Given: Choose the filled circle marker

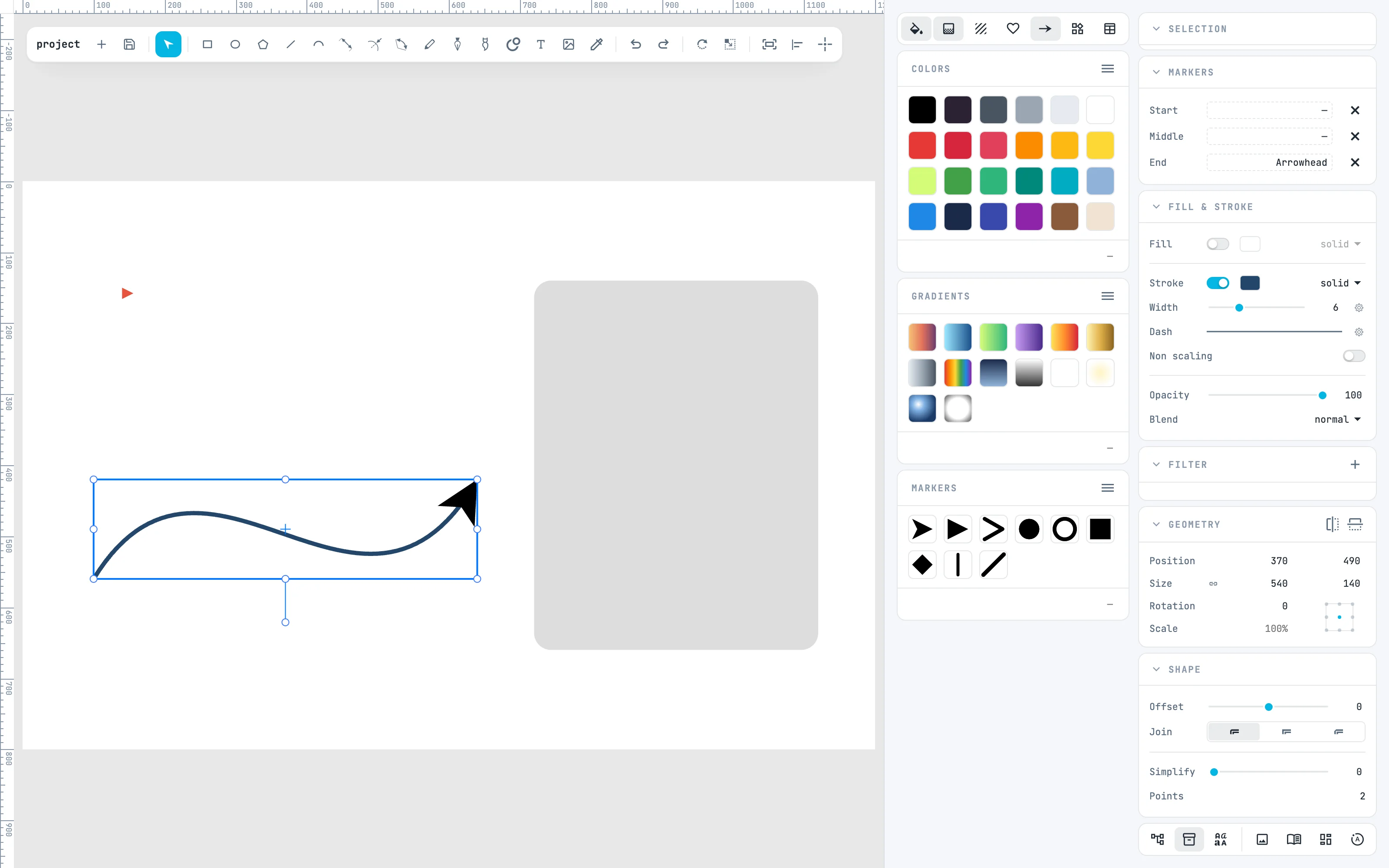Looking at the screenshot, I should pyautogui.click(x=1029, y=529).
